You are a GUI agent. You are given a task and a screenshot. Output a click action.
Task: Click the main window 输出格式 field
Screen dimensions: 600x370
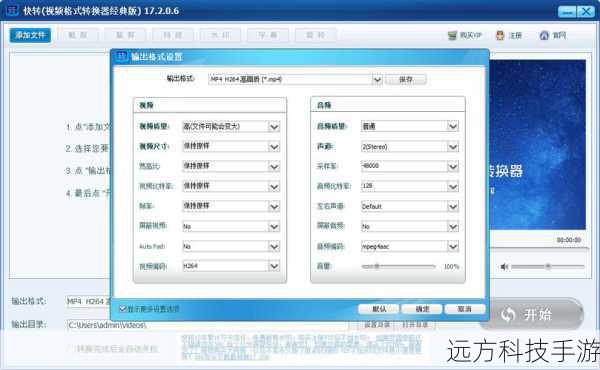(x=88, y=301)
